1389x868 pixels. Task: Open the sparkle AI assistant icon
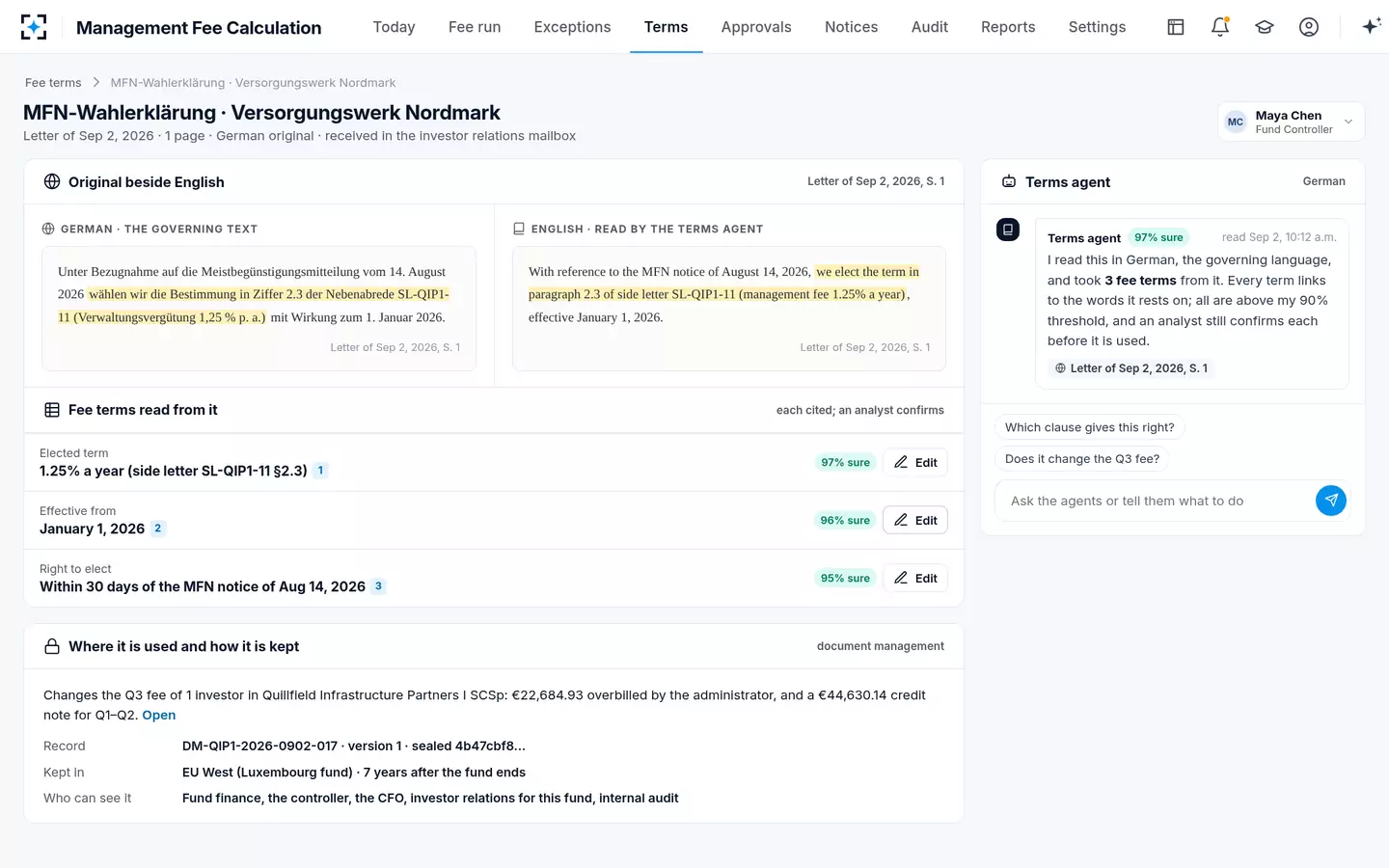click(x=1372, y=27)
